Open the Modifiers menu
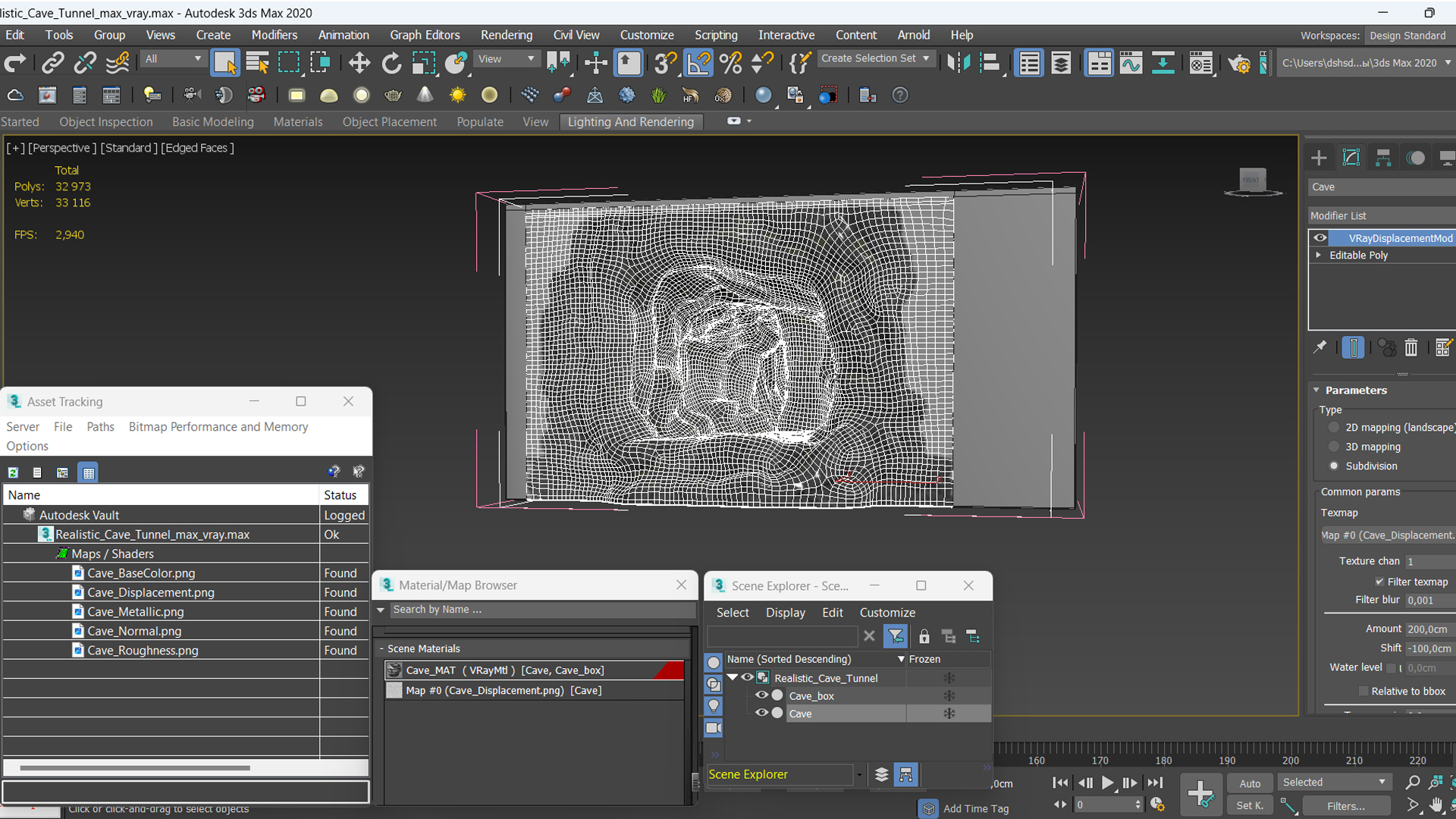This screenshot has height=819, width=1456. coord(275,35)
